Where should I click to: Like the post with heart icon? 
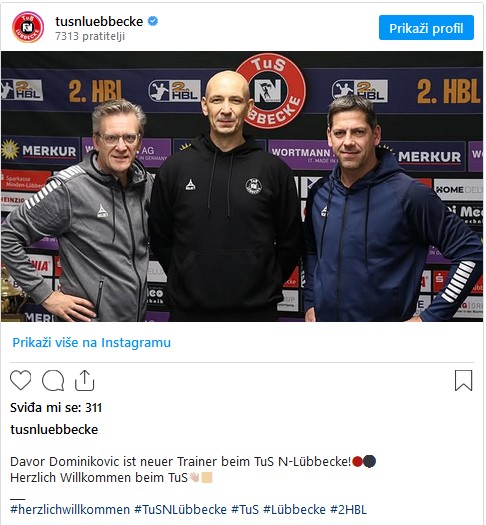pos(20,380)
